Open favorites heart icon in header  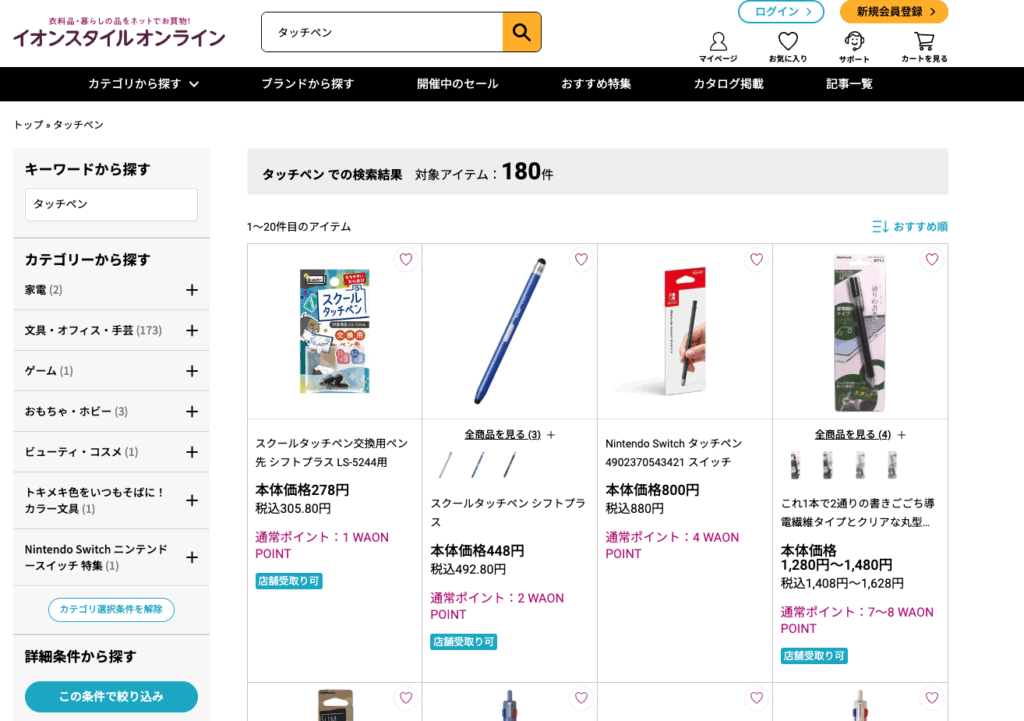click(788, 47)
